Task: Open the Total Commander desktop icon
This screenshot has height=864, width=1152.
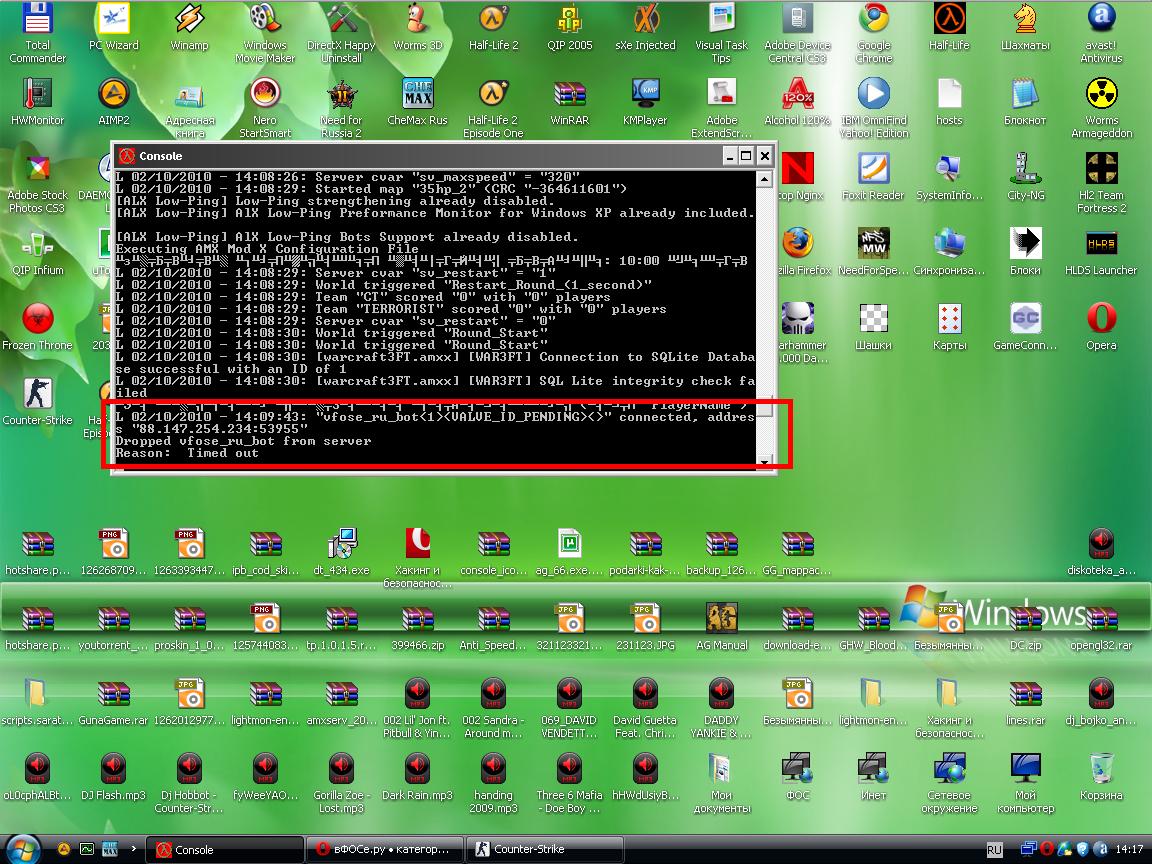Action: (x=37, y=22)
